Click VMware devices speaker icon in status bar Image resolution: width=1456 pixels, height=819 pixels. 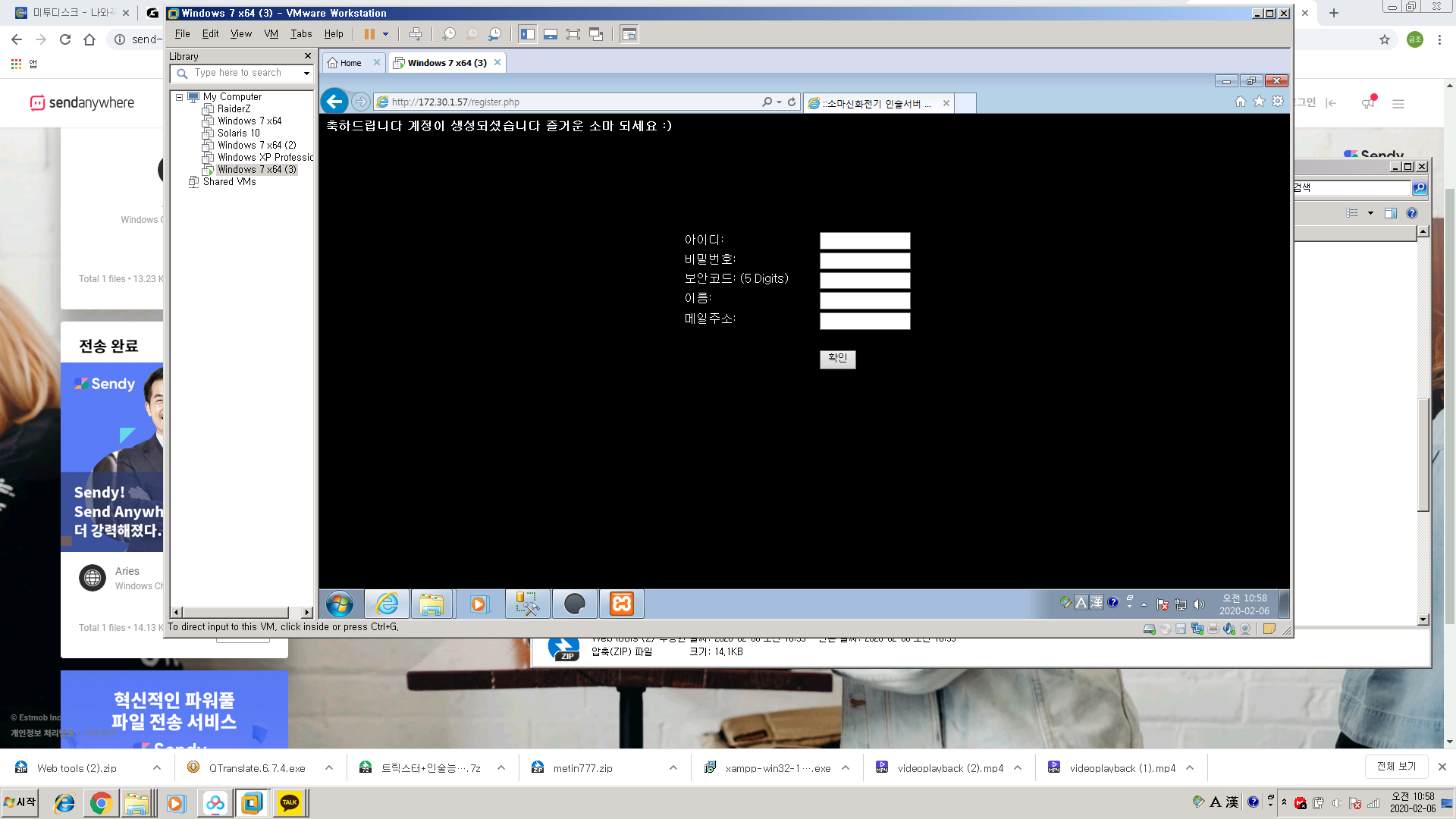[1228, 629]
